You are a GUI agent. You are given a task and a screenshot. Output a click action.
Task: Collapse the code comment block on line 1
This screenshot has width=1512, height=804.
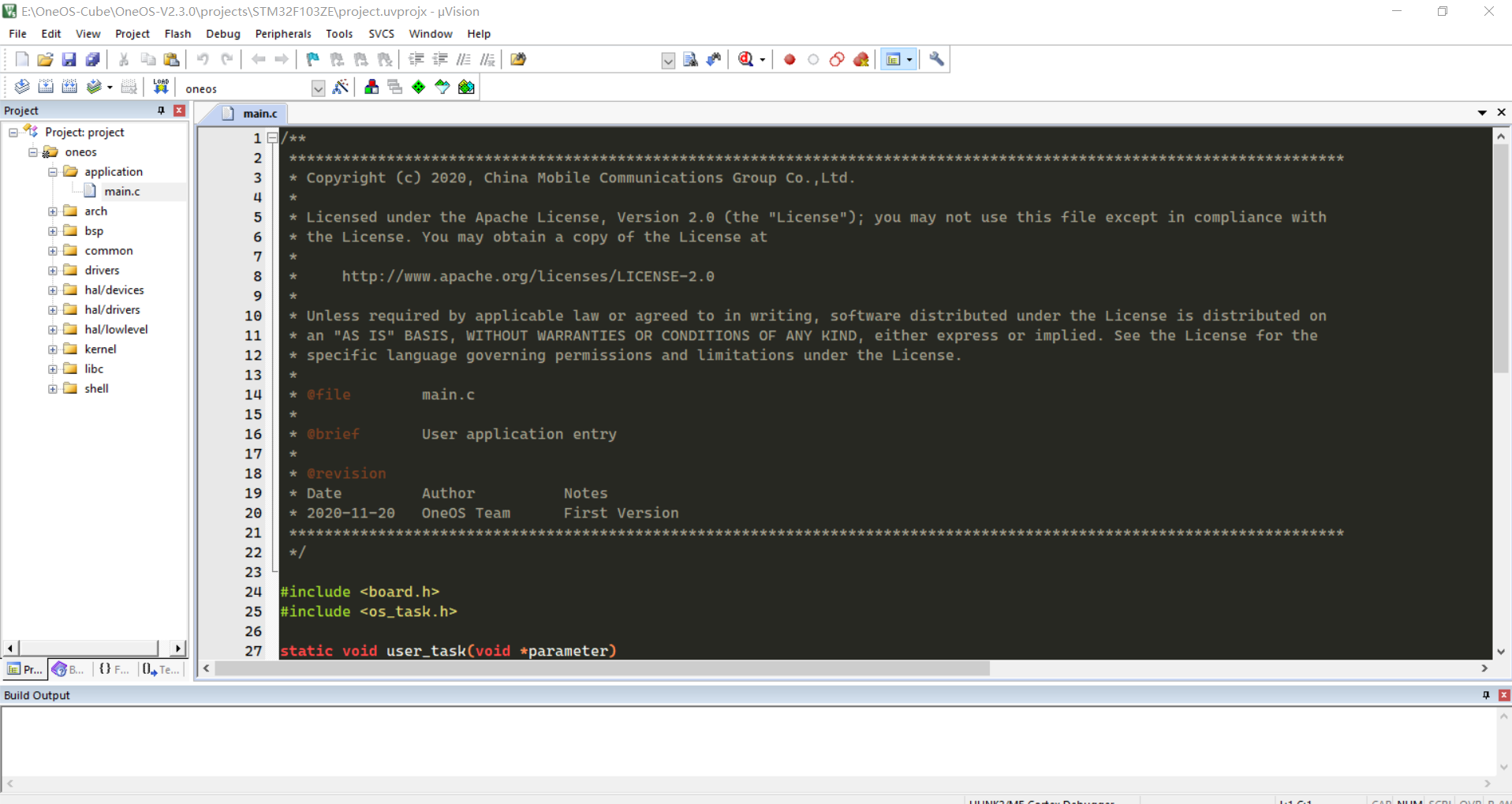(272, 138)
